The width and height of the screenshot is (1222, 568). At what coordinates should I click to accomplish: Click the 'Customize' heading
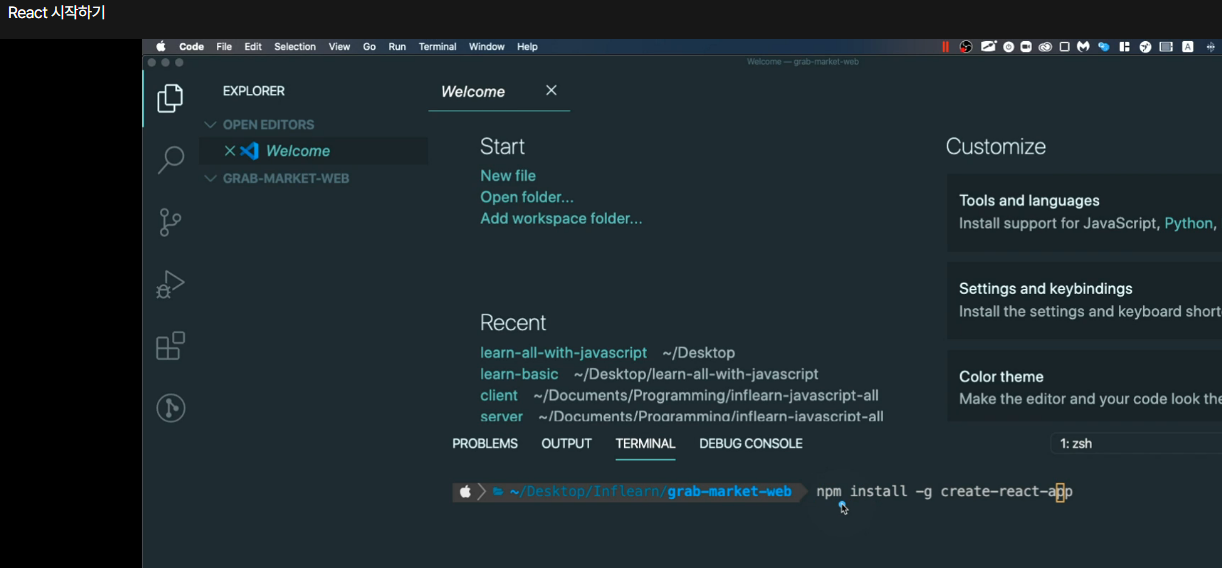point(996,146)
